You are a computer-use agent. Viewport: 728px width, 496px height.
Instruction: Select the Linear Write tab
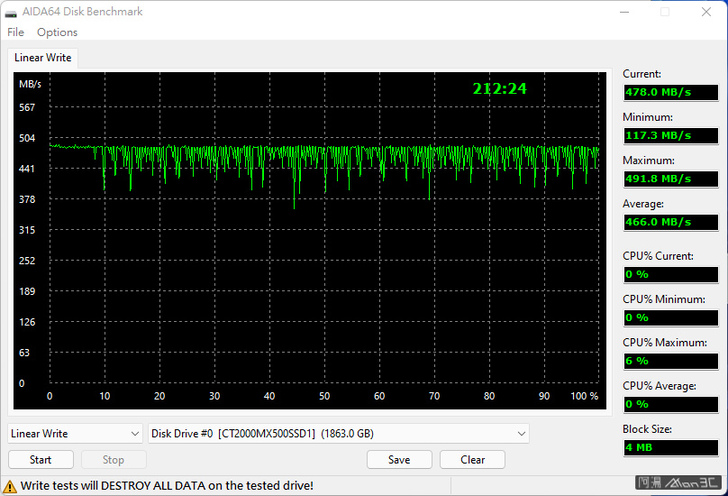tap(43, 58)
